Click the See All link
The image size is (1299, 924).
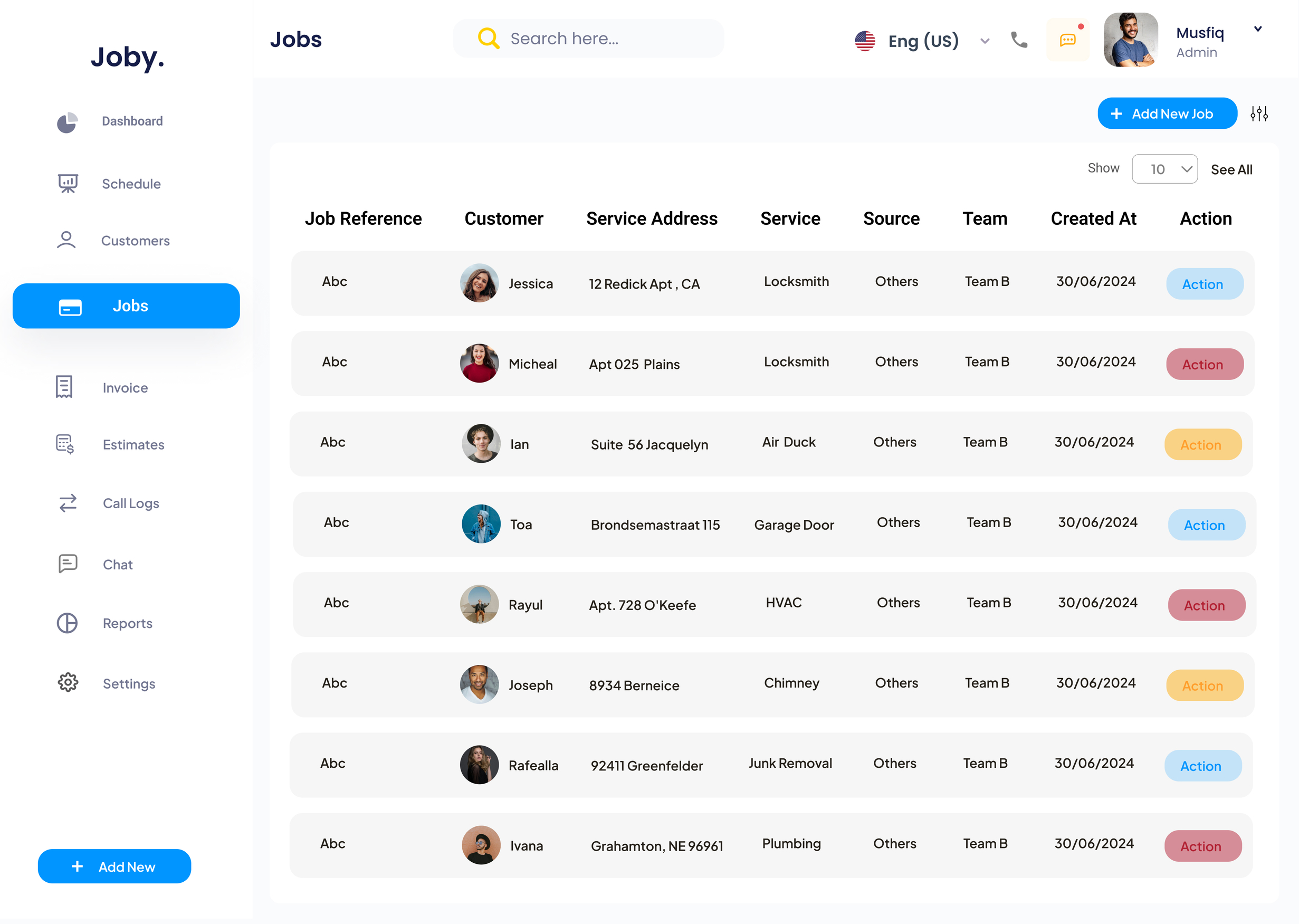pos(1231,169)
